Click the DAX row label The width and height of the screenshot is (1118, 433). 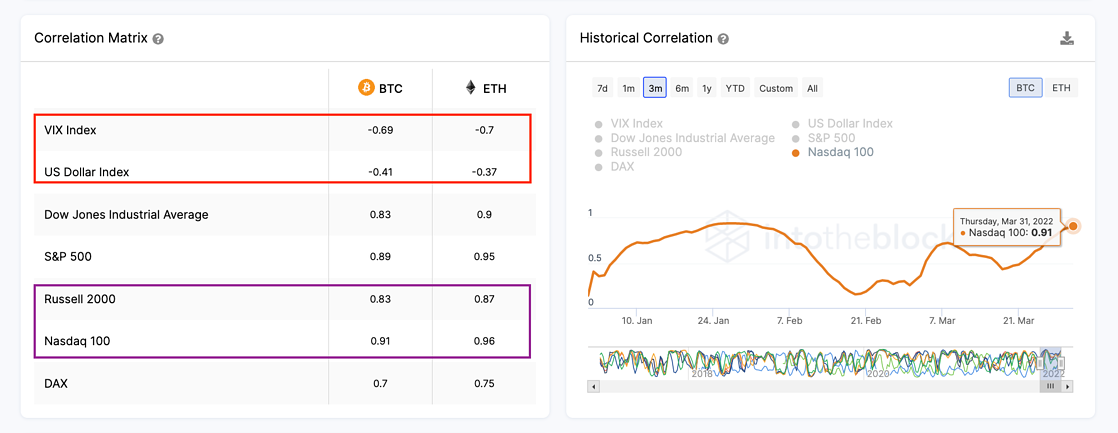(56, 384)
